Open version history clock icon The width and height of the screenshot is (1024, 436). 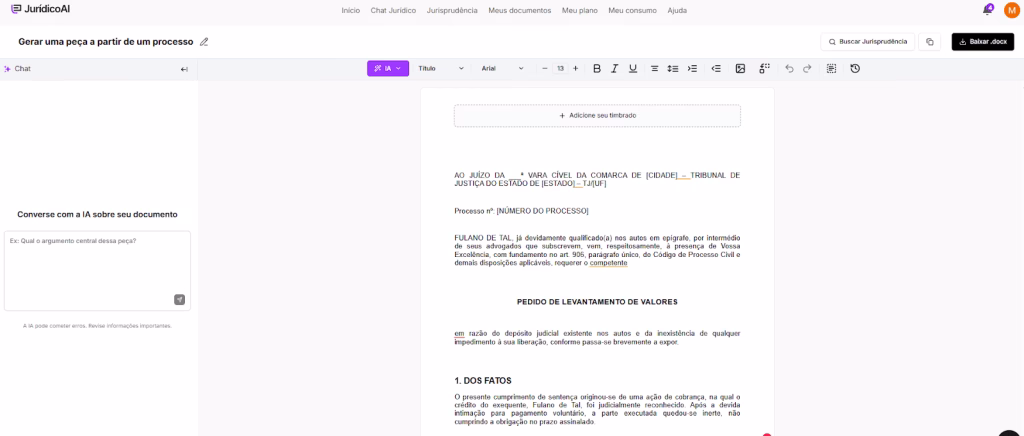tap(855, 68)
